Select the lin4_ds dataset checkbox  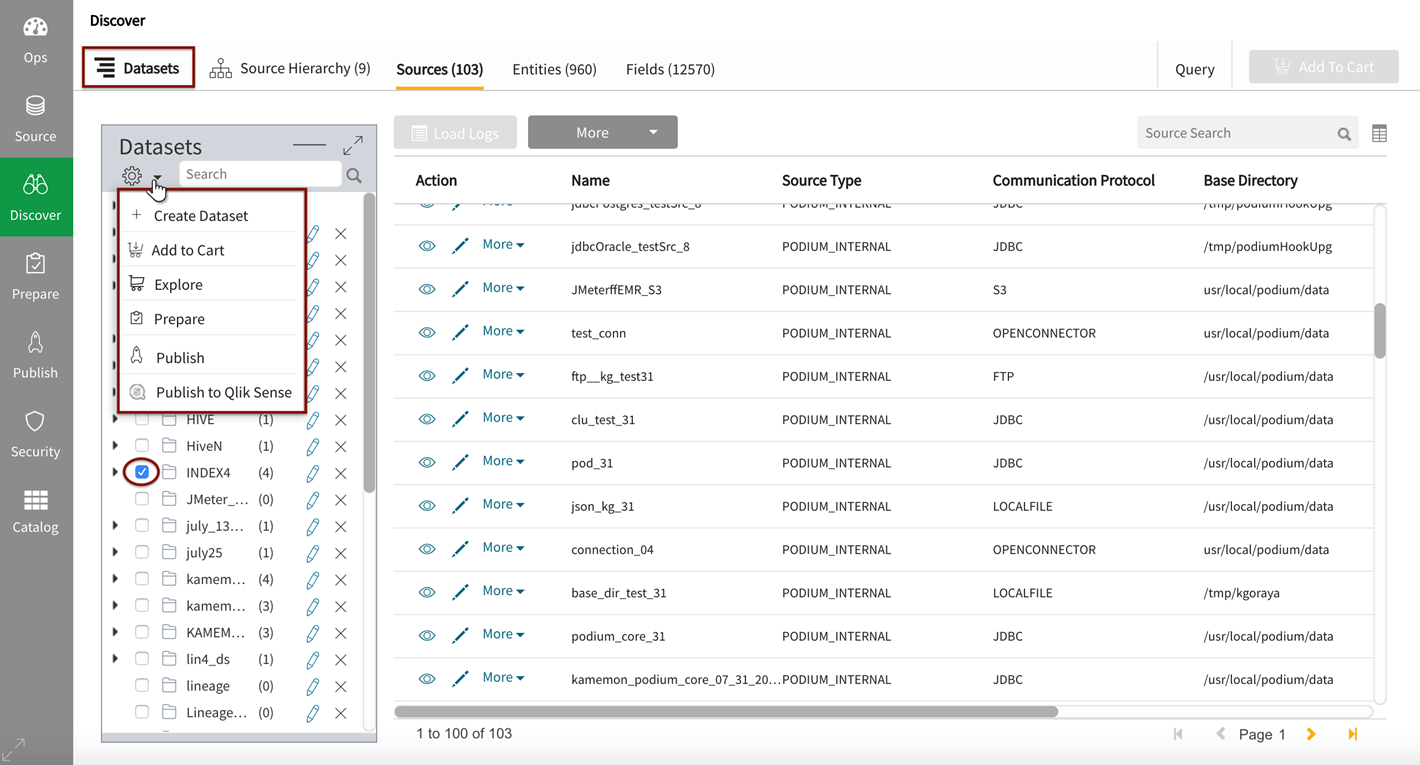point(142,659)
